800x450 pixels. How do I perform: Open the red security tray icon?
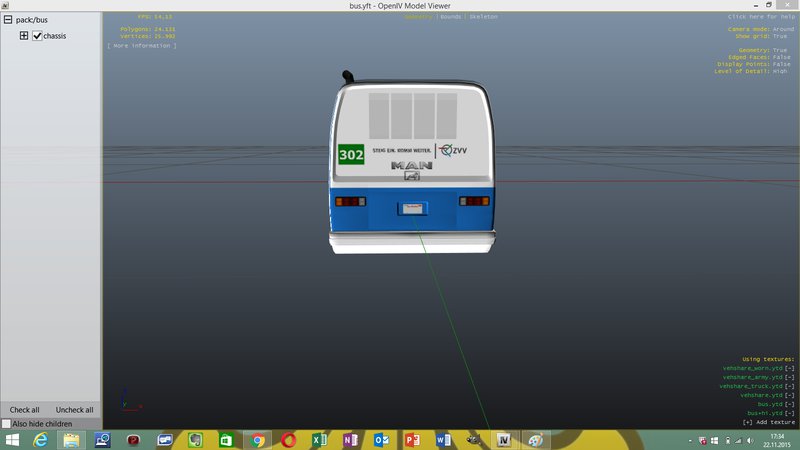[x=703, y=440]
